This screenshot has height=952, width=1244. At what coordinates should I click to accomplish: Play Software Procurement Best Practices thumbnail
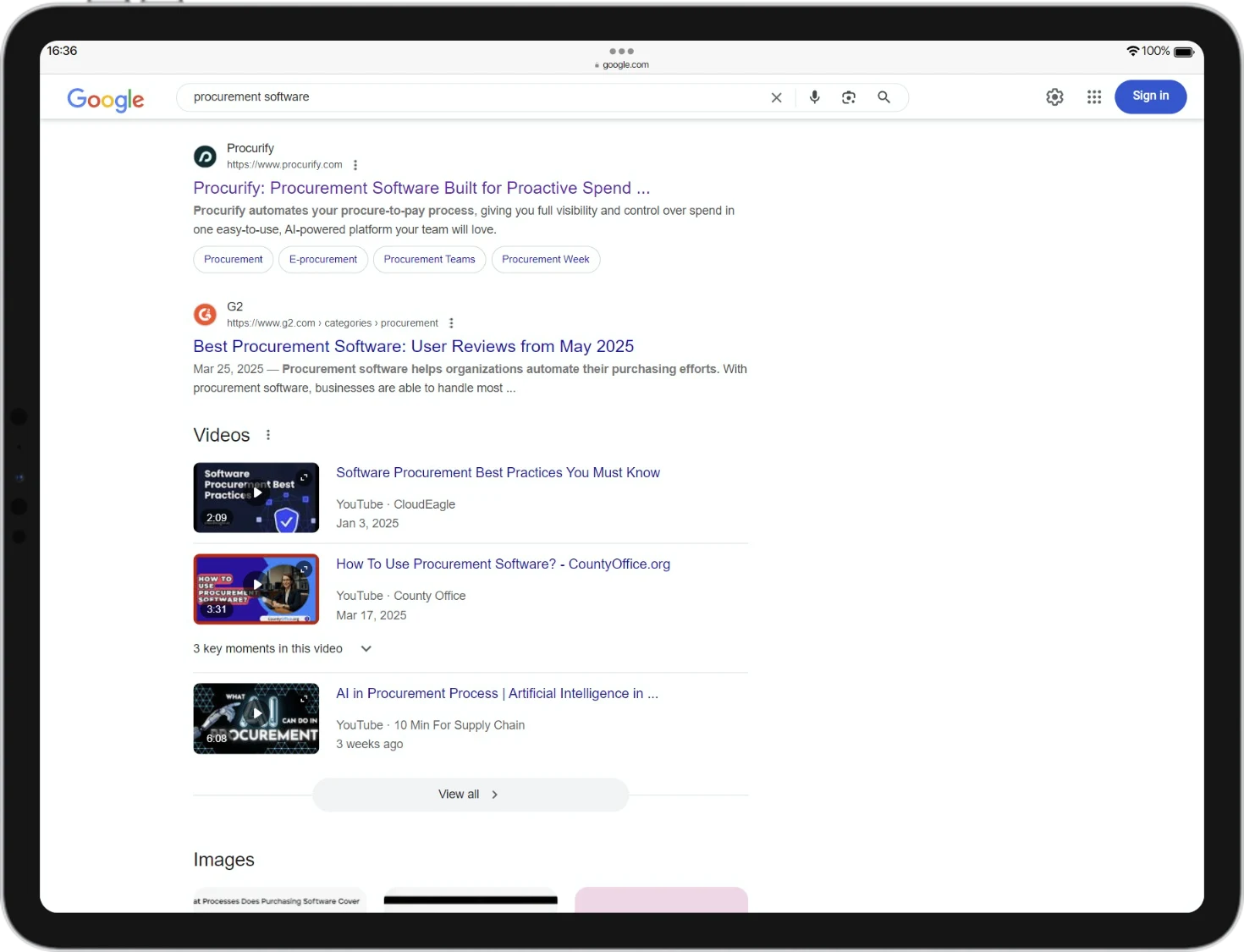(256, 498)
